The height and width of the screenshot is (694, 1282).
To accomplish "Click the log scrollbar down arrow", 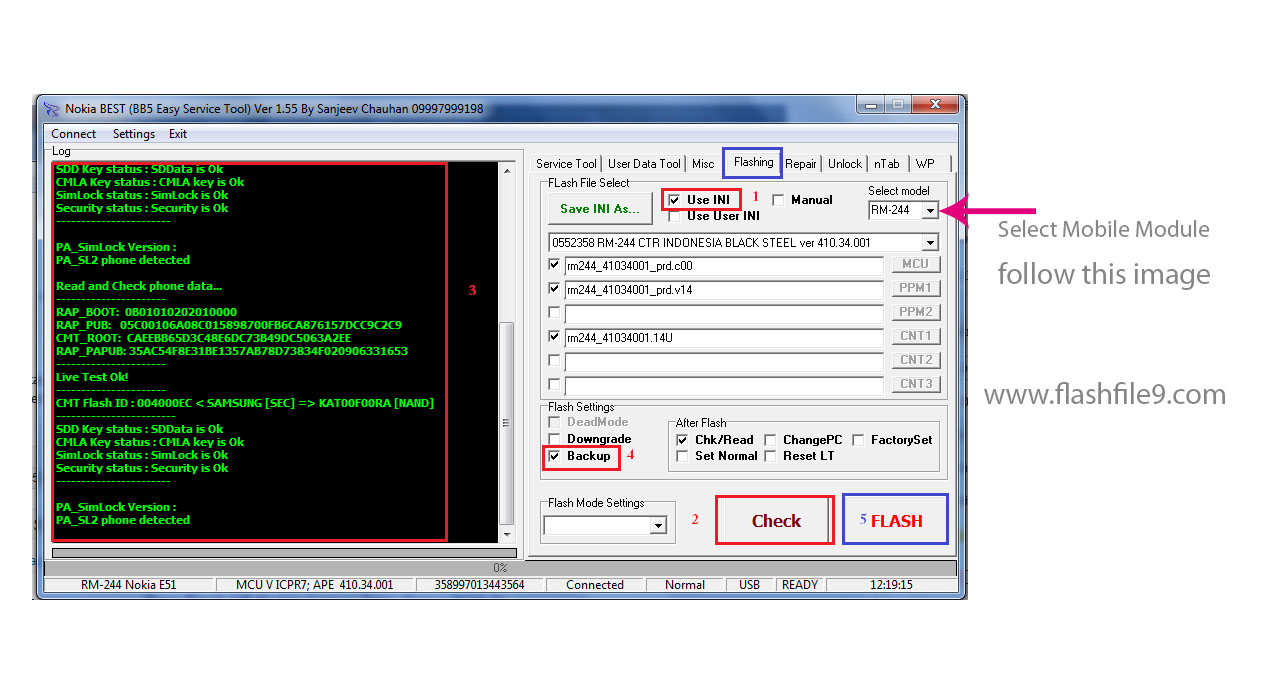I will 506,535.
